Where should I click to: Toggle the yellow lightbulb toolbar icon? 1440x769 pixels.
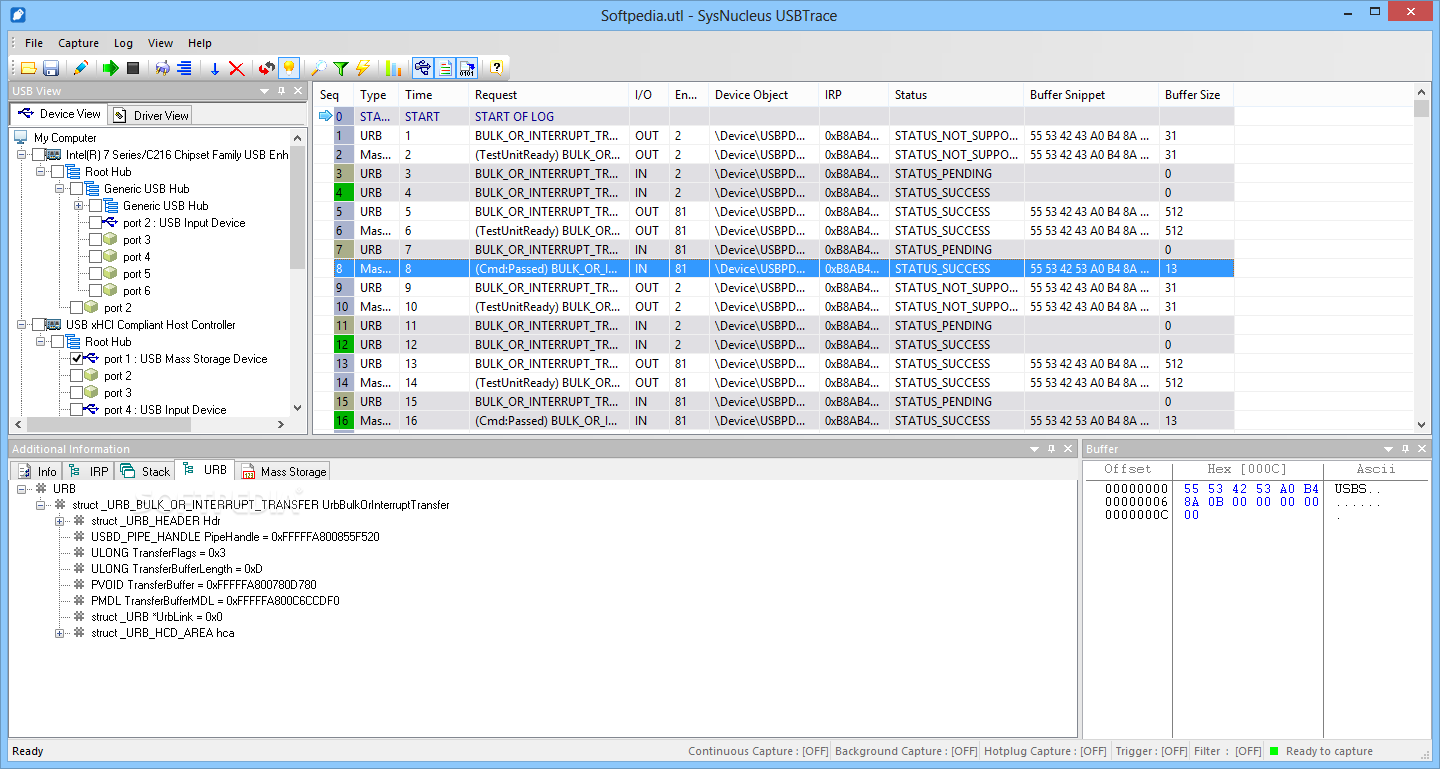[289, 68]
